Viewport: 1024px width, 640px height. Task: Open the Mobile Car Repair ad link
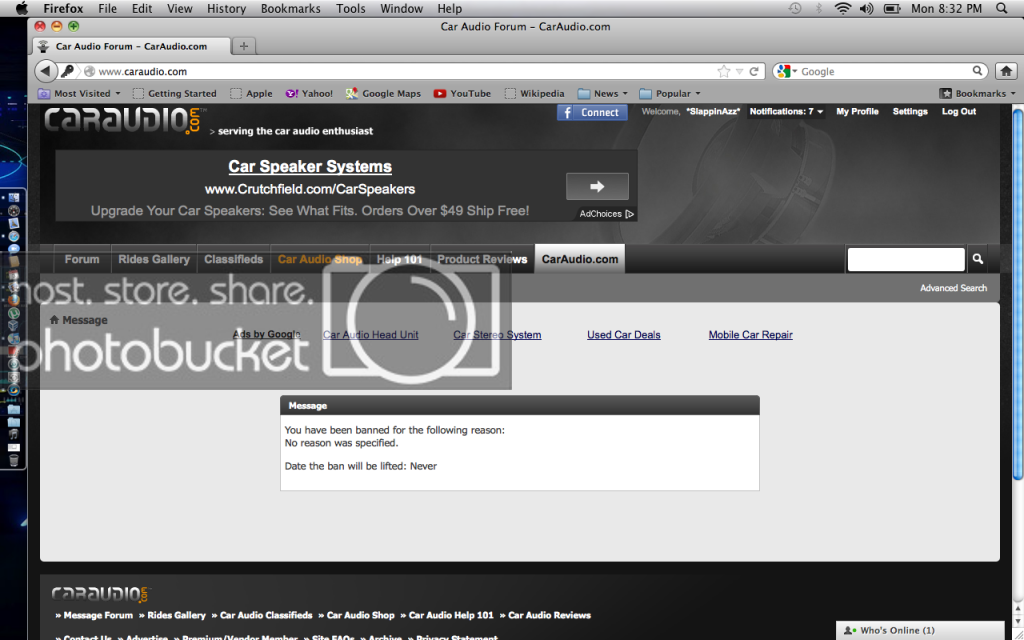tap(750, 335)
